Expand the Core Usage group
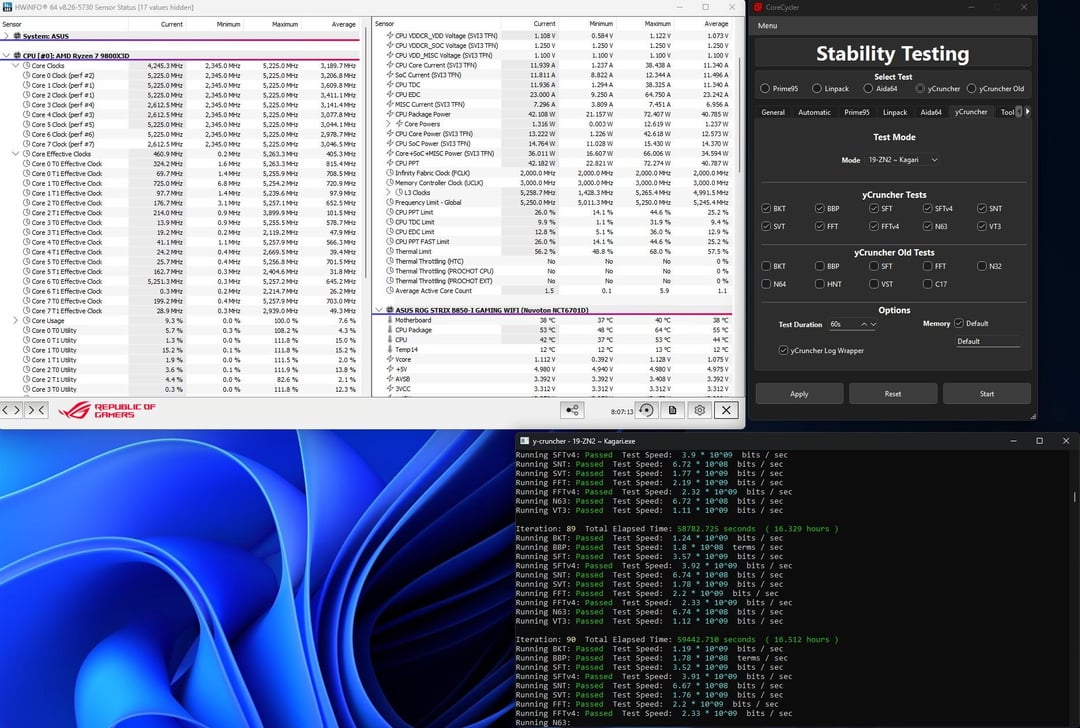This screenshot has width=1080, height=728. (16, 320)
